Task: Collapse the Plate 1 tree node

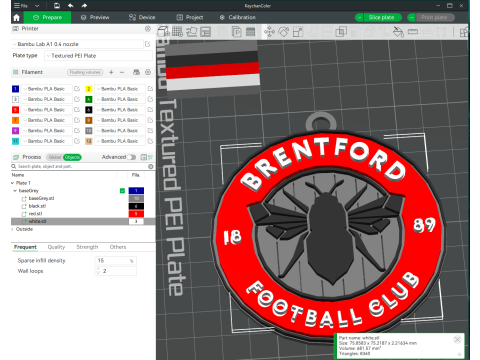Action: 13,183
